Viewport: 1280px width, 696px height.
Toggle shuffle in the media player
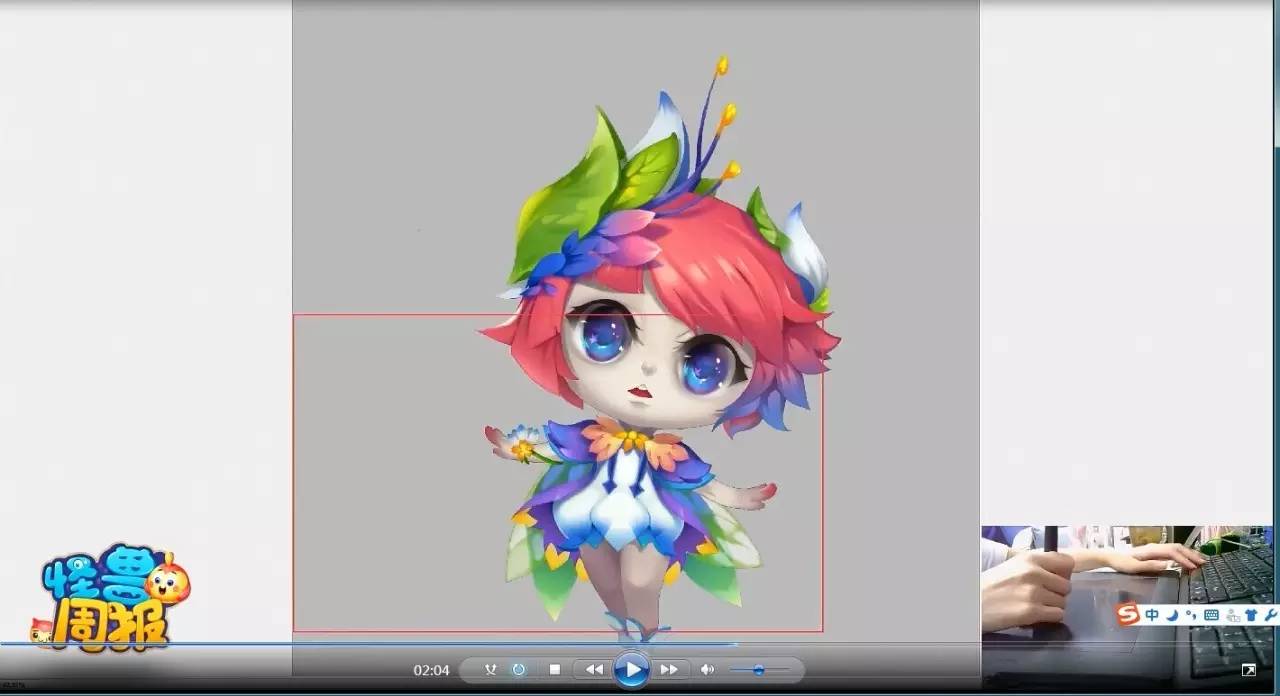click(490, 669)
